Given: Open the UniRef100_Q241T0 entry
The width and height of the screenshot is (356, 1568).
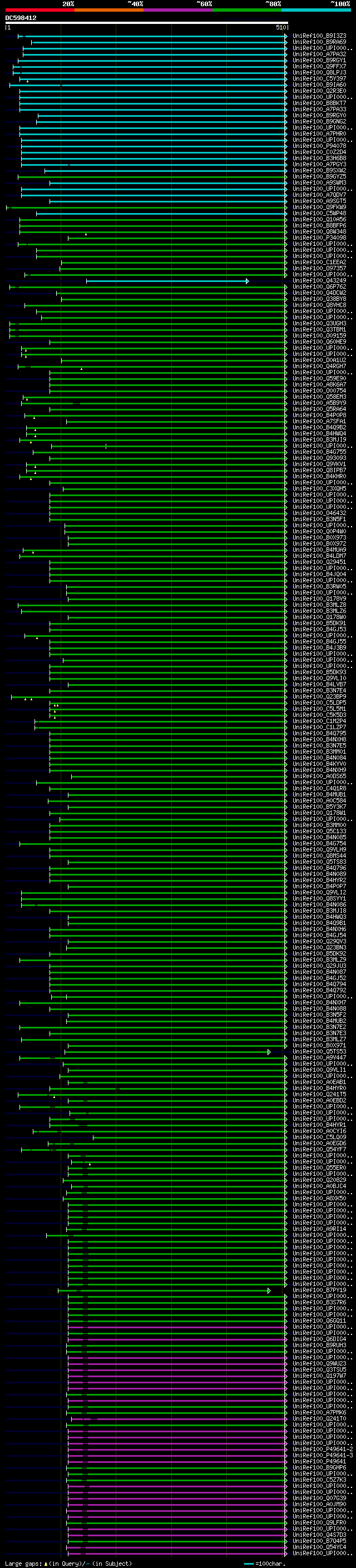Looking at the screenshot, I should click(319, 1419).
